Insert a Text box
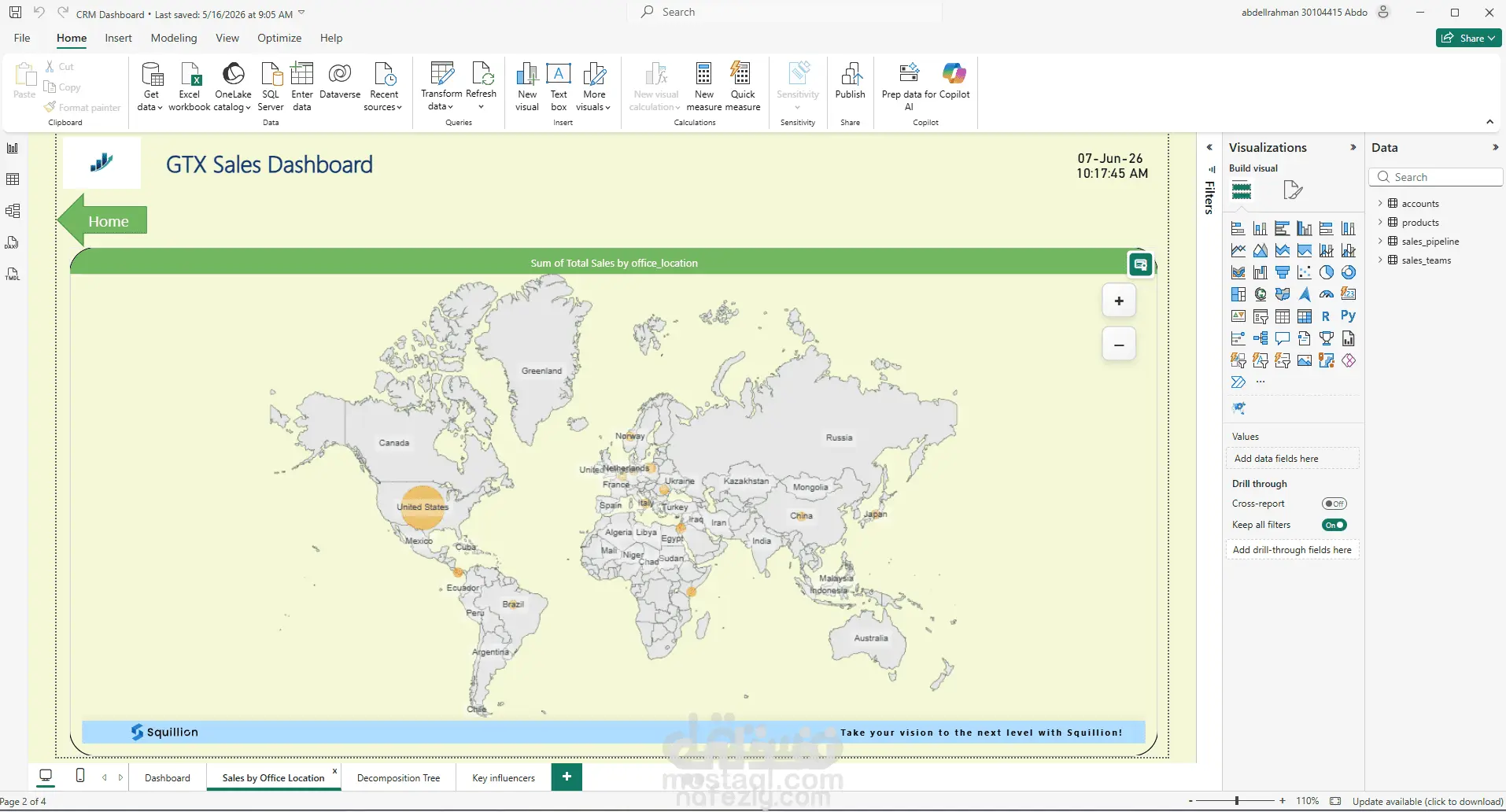 tap(559, 87)
